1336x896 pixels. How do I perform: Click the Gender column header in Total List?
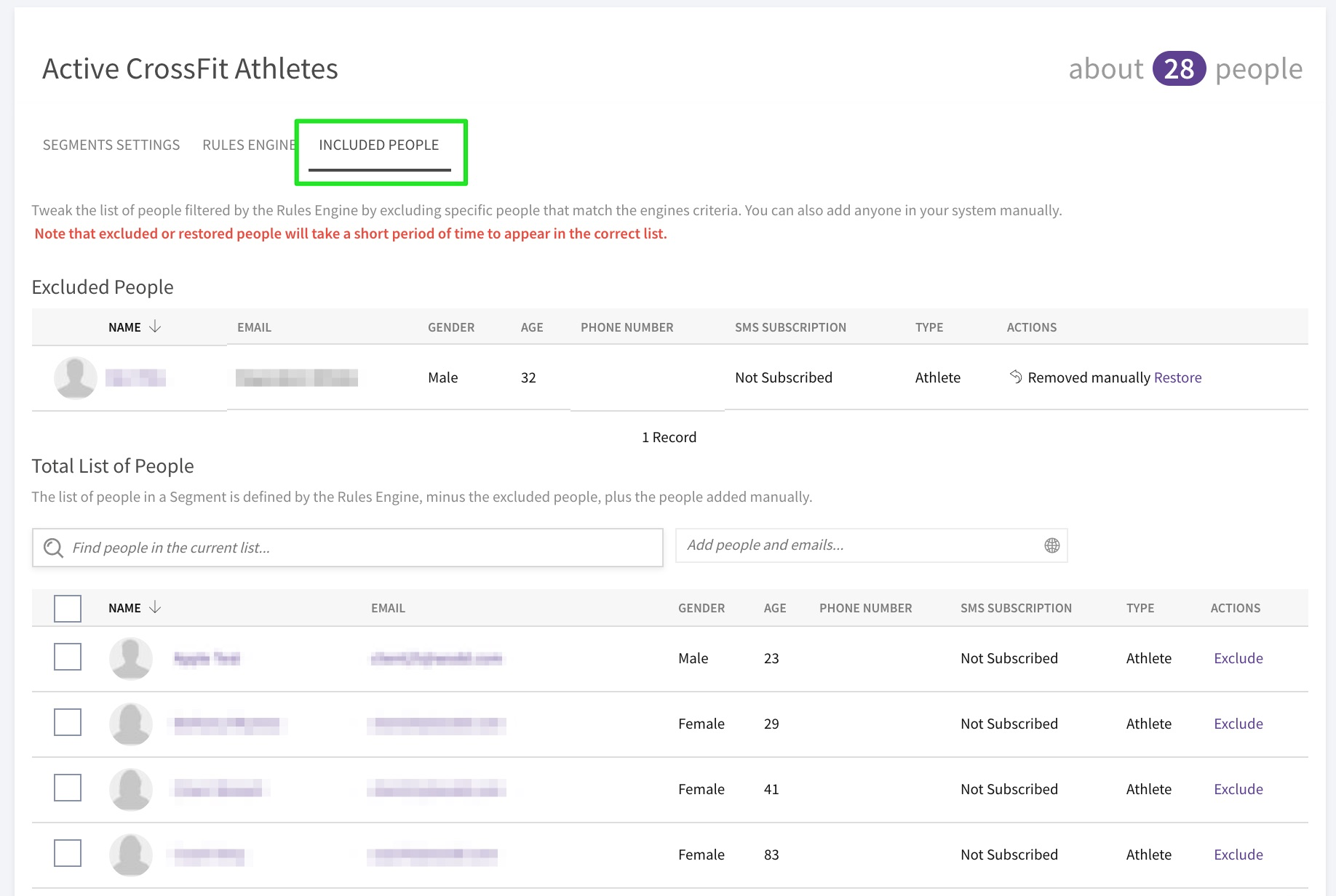pos(701,608)
